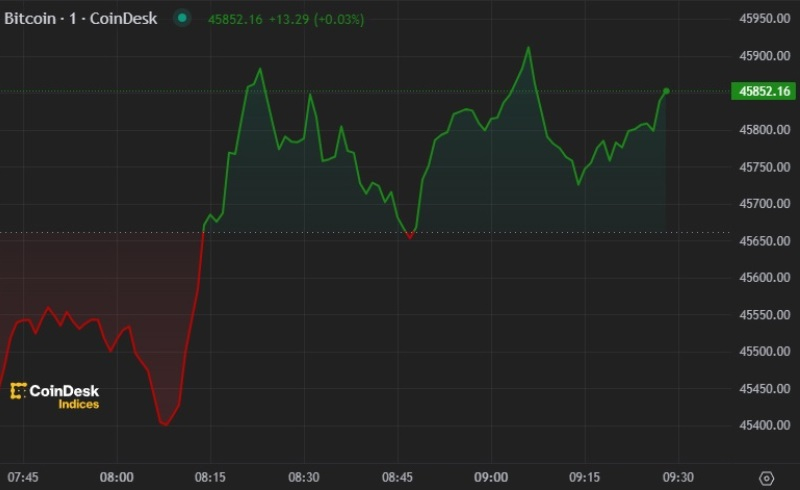
Task: Click the 45852.16 price value in header
Action: (235, 19)
